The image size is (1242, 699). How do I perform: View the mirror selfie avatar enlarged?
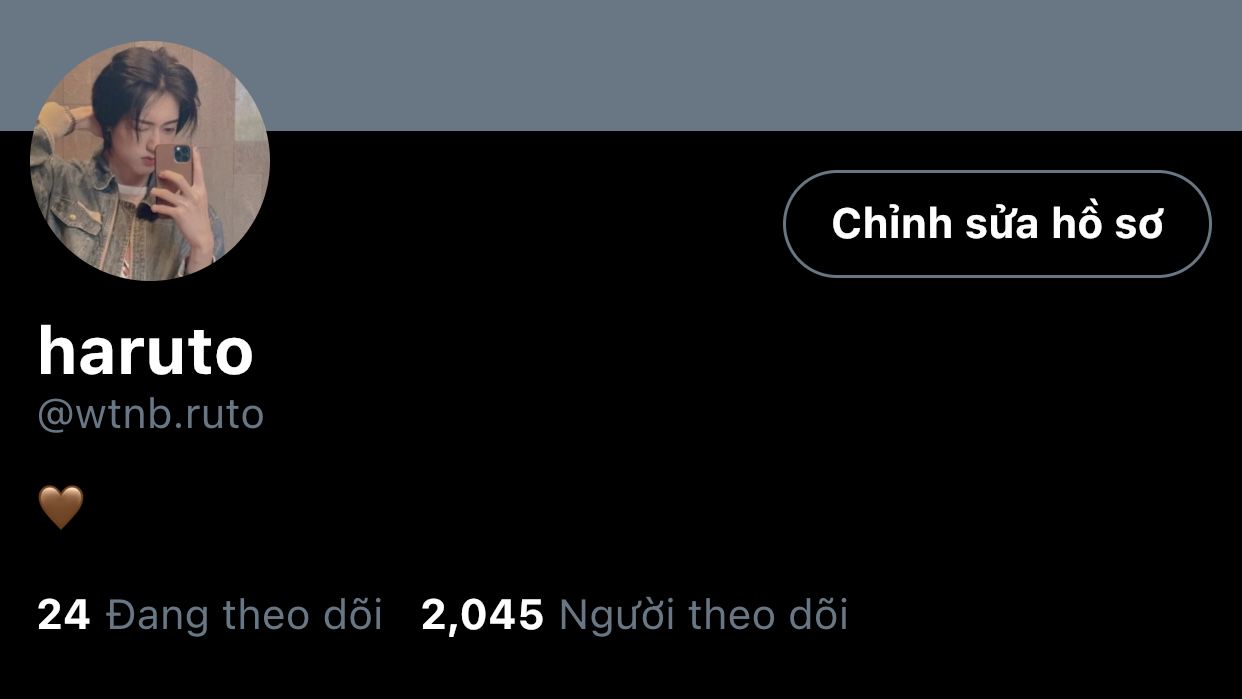pyautogui.click(x=150, y=160)
